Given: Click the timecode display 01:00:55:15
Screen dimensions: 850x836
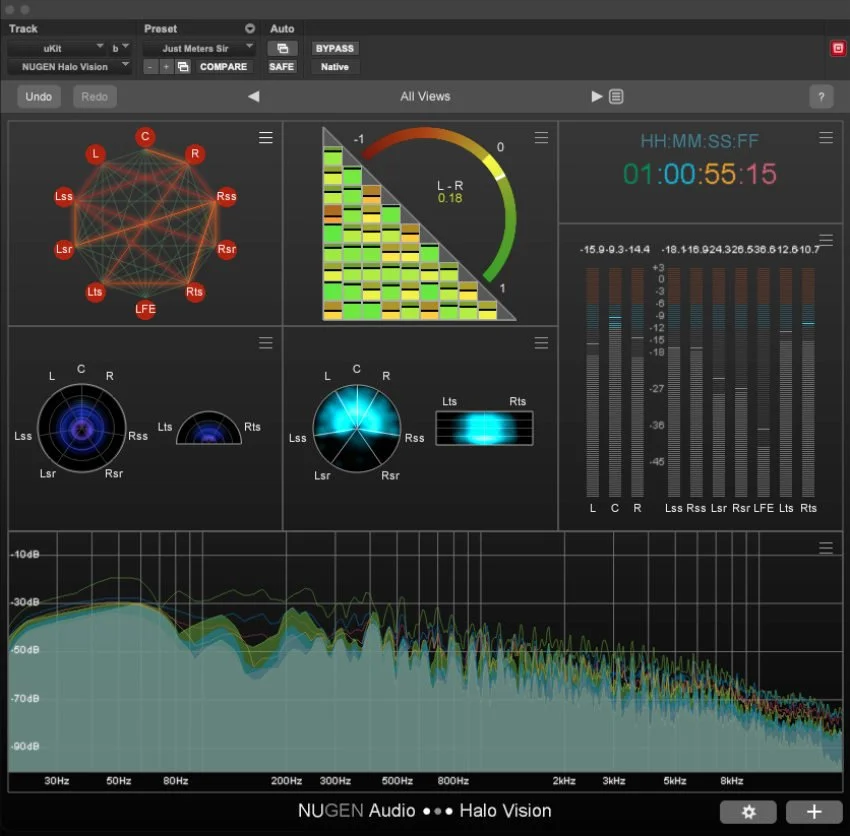Looking at the screenshot, I should point(700,174).
